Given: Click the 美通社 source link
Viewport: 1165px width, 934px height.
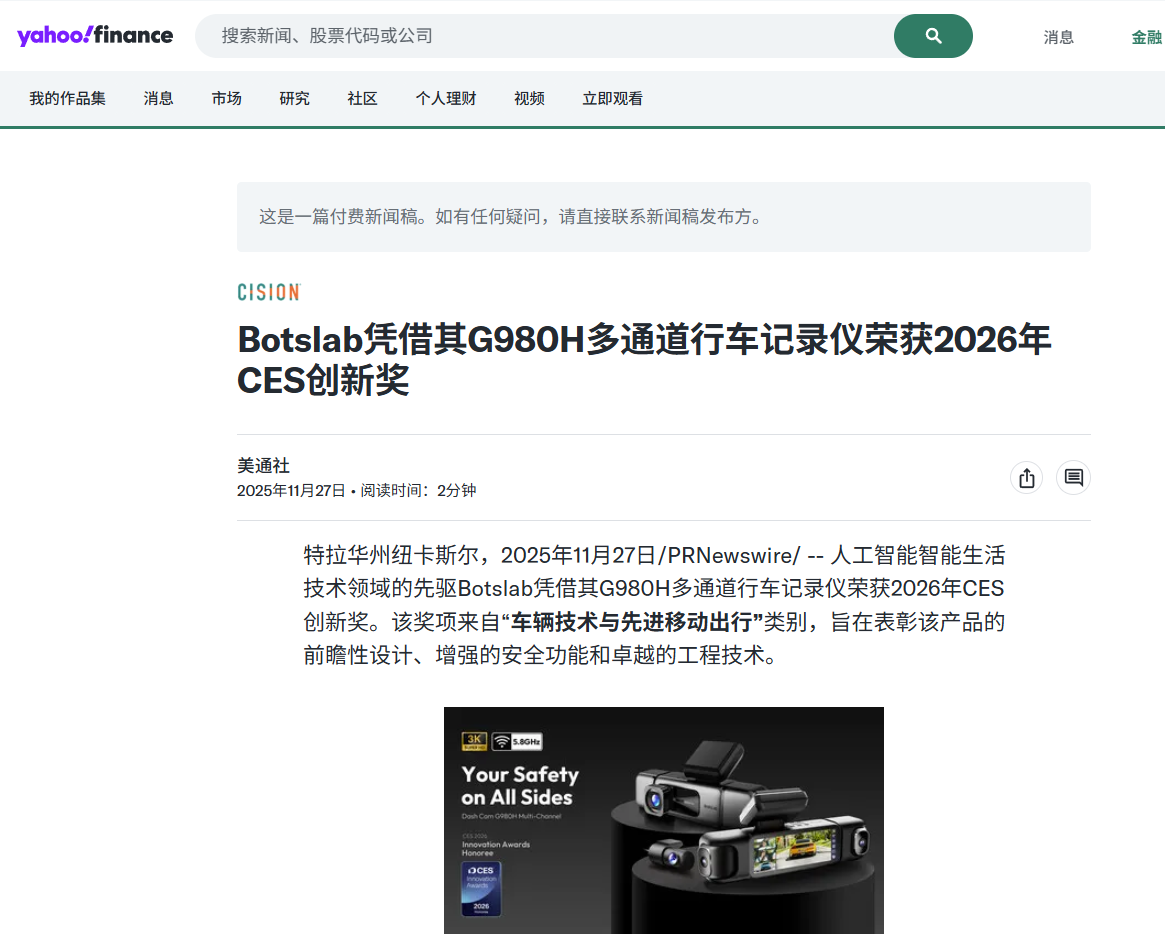Looking at the screenshot, I should 264,465.
